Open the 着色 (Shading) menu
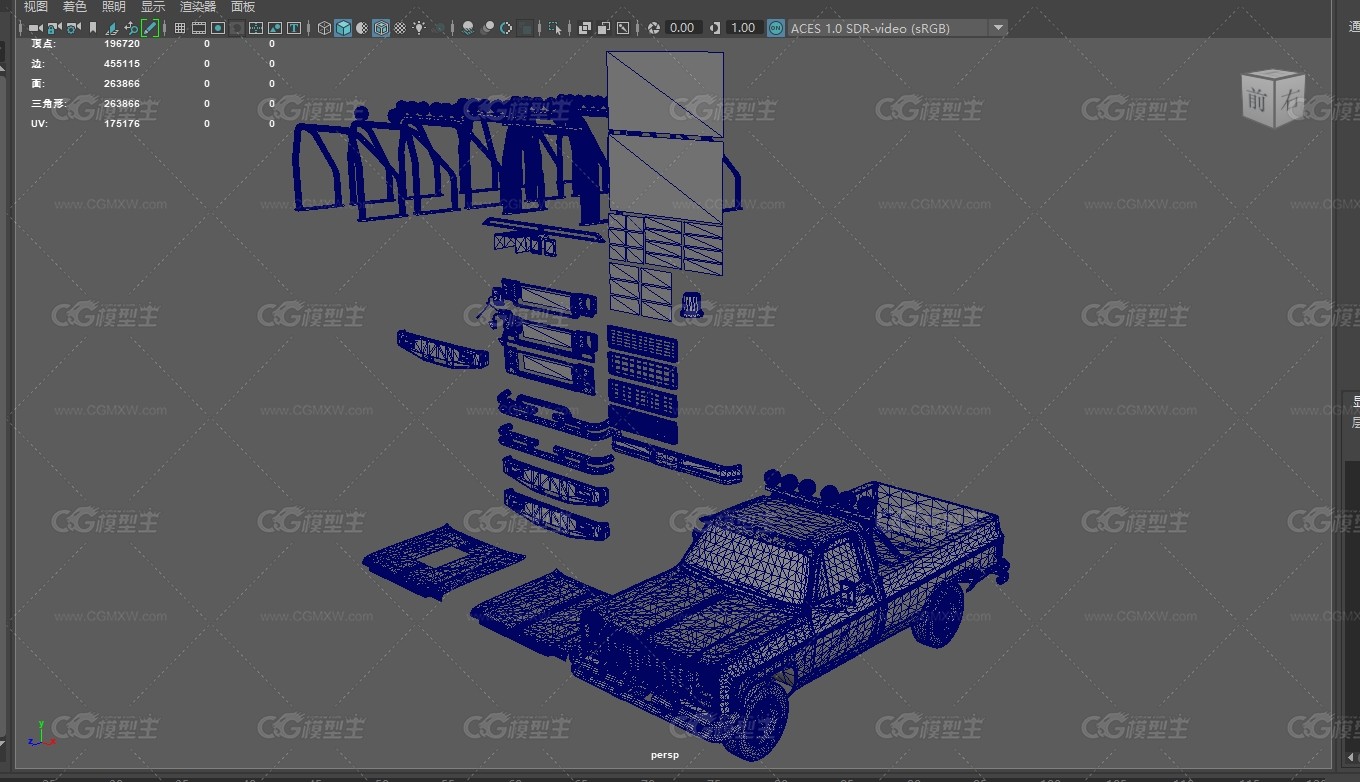The width and height of the screenshot is (1360, 782). tap(75, 6)
